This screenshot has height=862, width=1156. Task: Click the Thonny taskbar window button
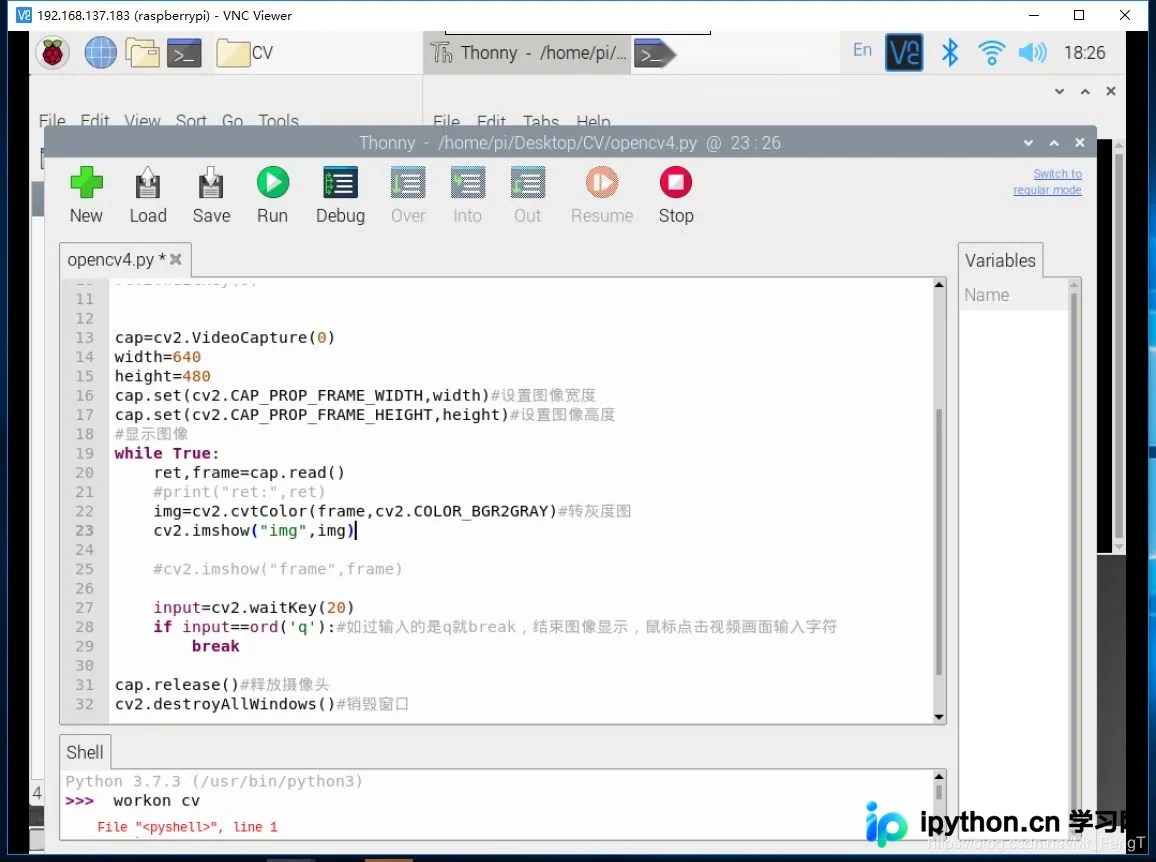(529, 53)
